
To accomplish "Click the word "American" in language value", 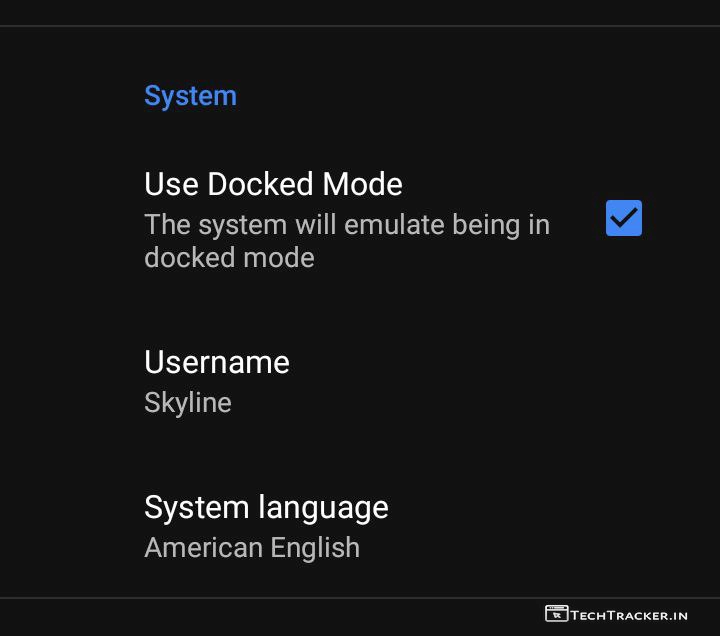I will 200,548.
